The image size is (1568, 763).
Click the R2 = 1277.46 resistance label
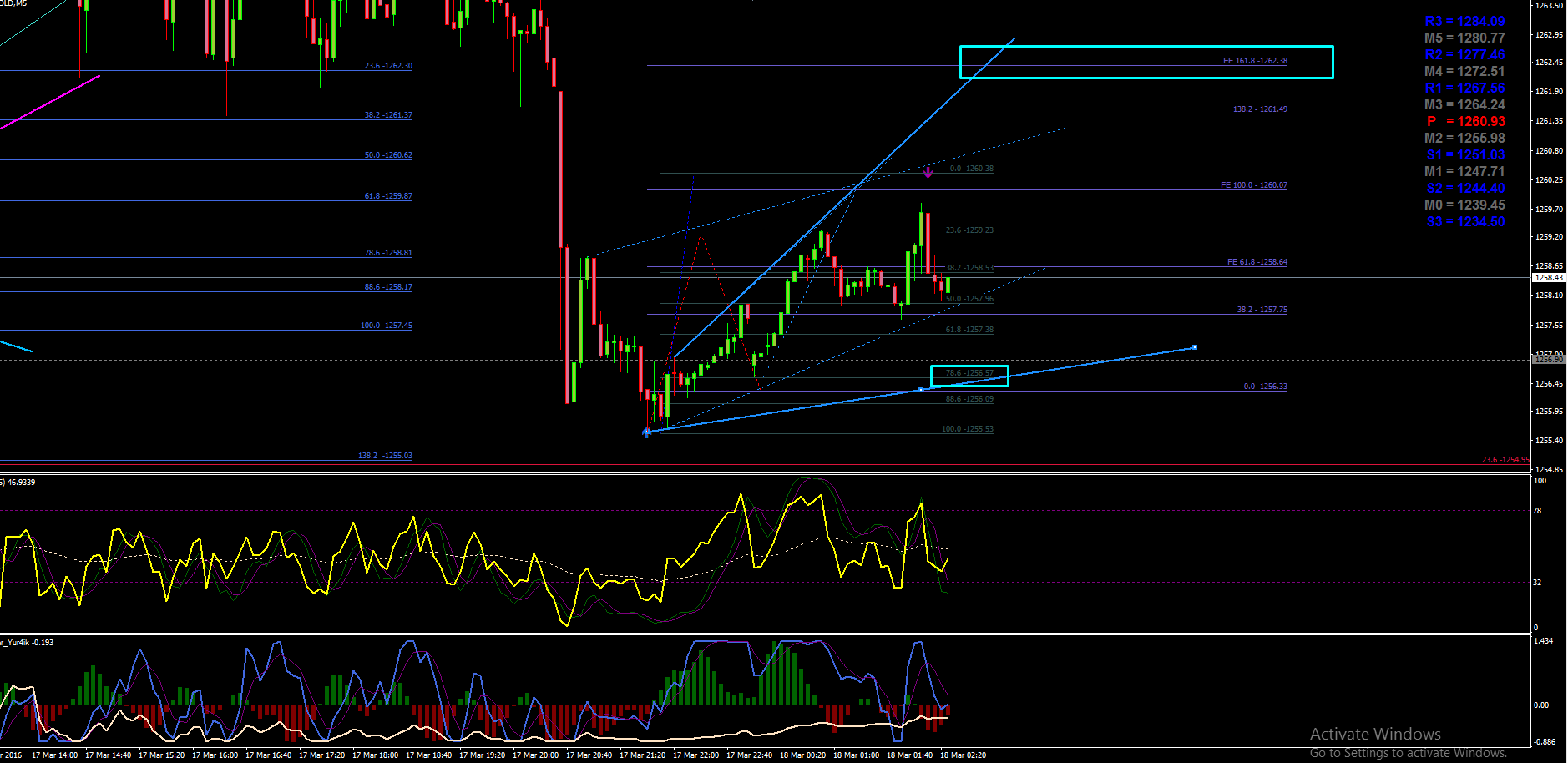[x=1464, y=55]
